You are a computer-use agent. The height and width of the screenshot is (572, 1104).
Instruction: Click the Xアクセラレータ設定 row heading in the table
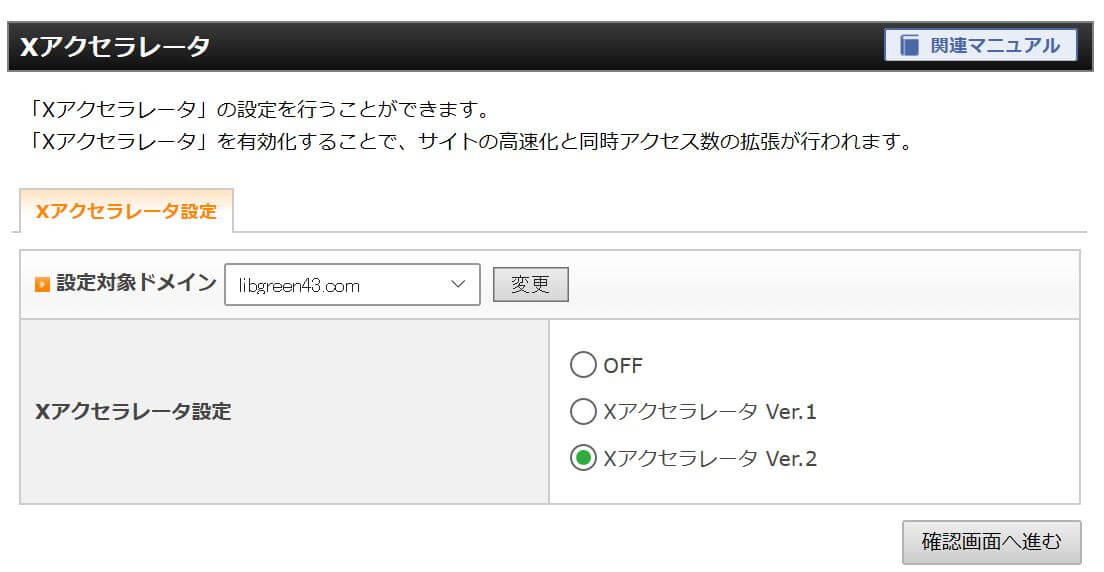(x=133, y=411)
